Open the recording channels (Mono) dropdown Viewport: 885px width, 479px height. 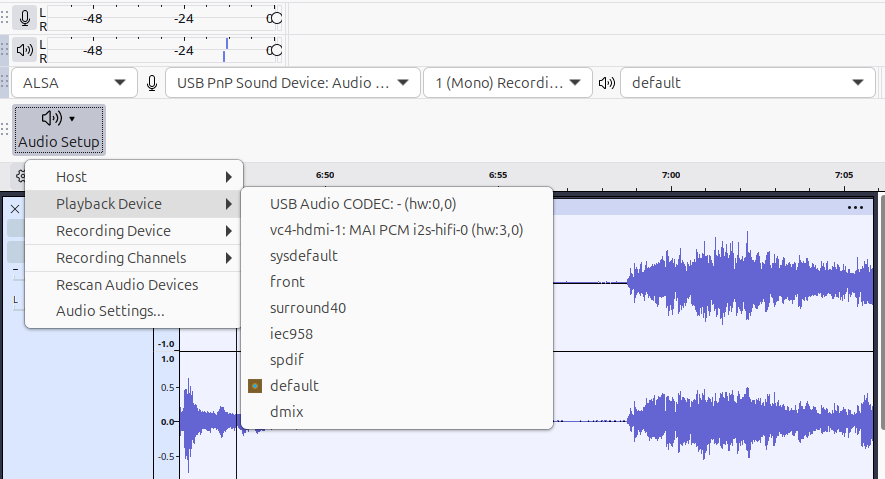(506, 83)
